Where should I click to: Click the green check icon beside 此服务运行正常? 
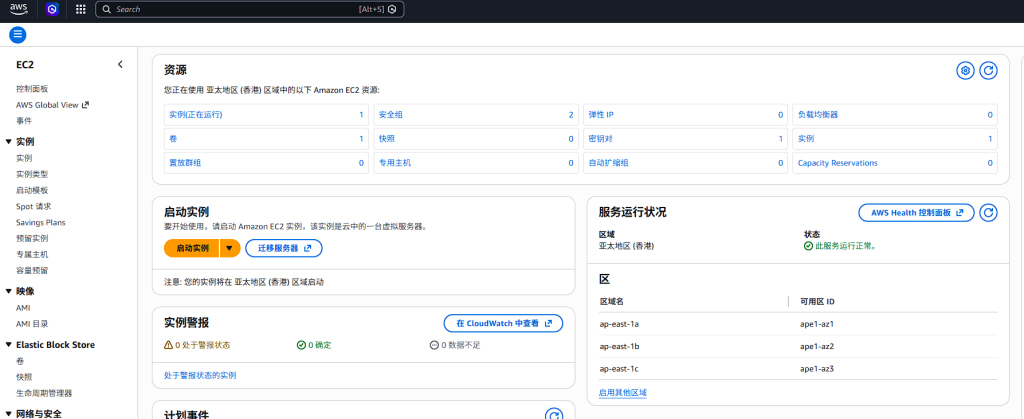click(808, 246)
